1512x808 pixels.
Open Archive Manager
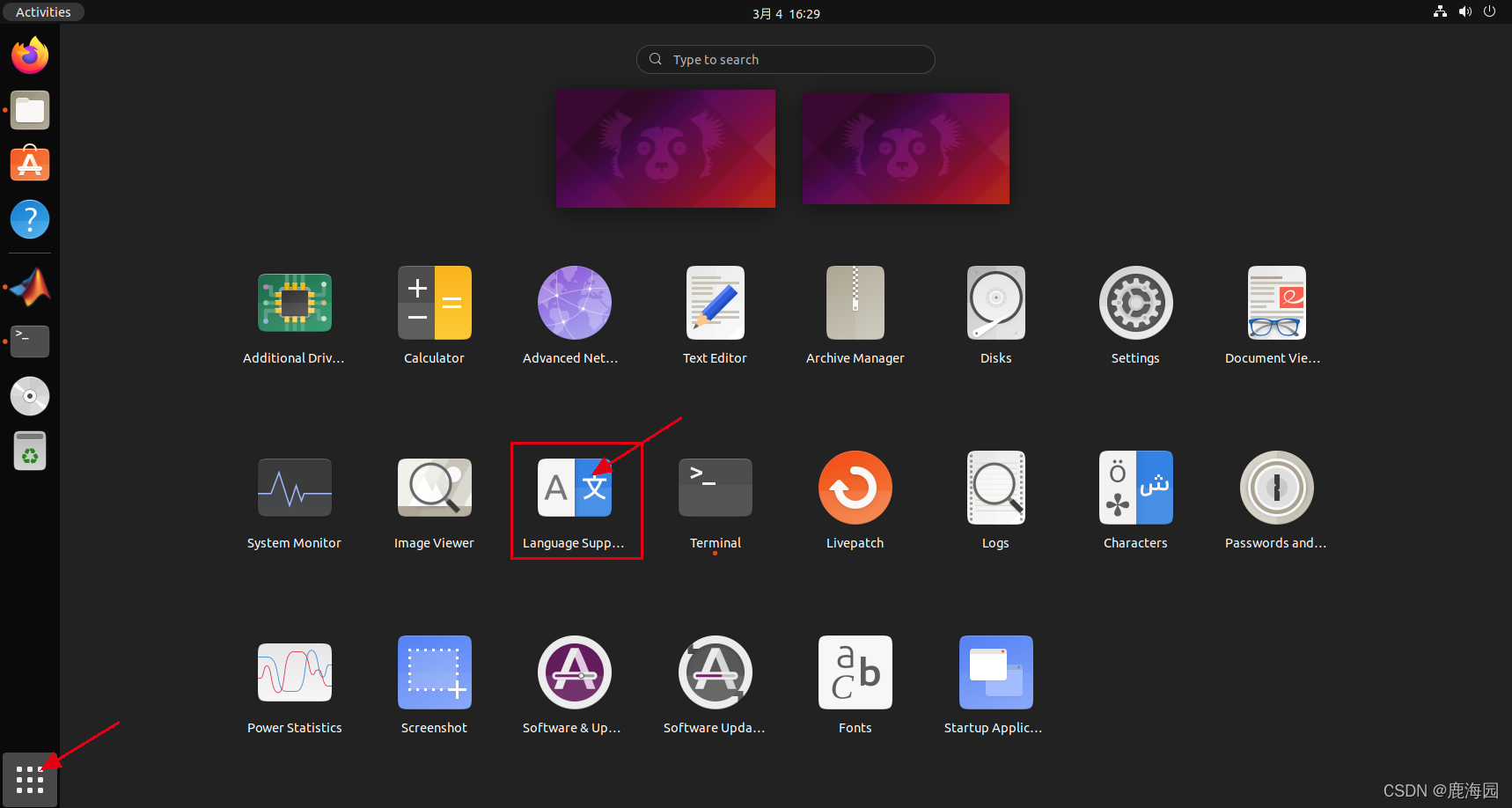point(855,303)
